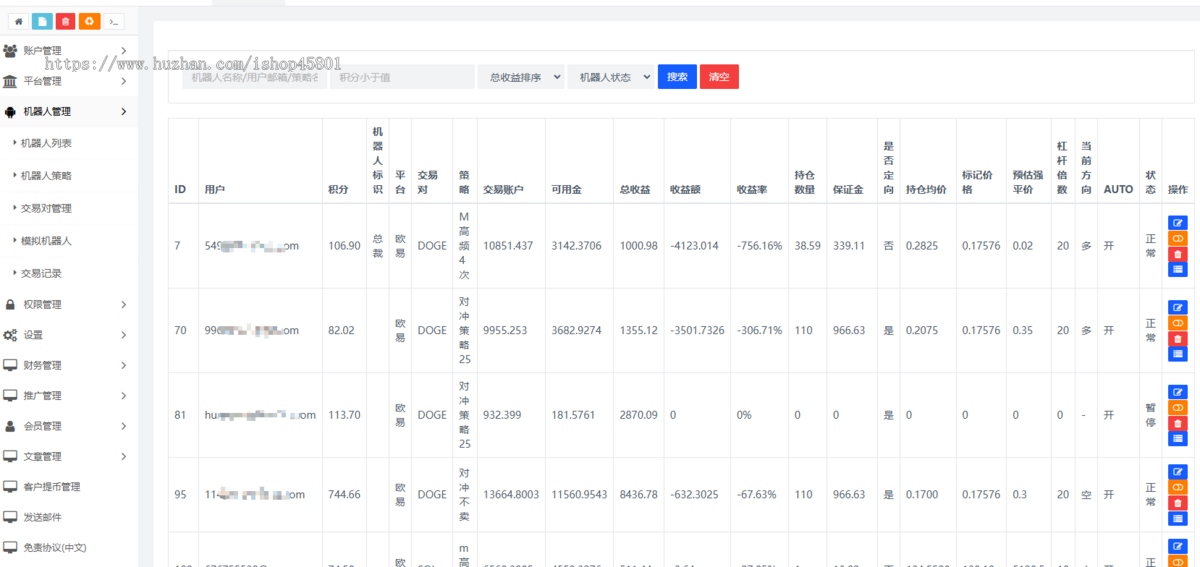This screenshot has height=567, width=1200.
Task: Click the lock icon beside 权限管理
Action: 10,304
